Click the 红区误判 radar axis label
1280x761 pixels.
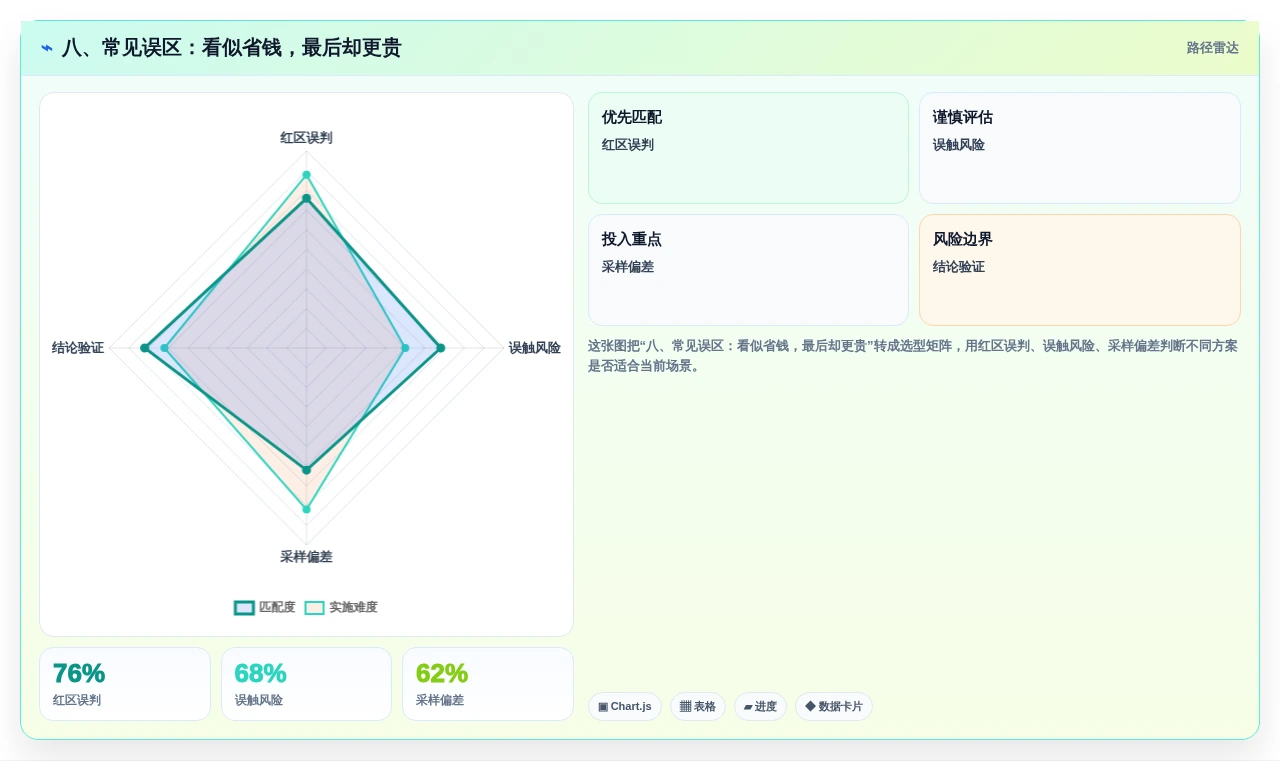click(x=306, y=138)
